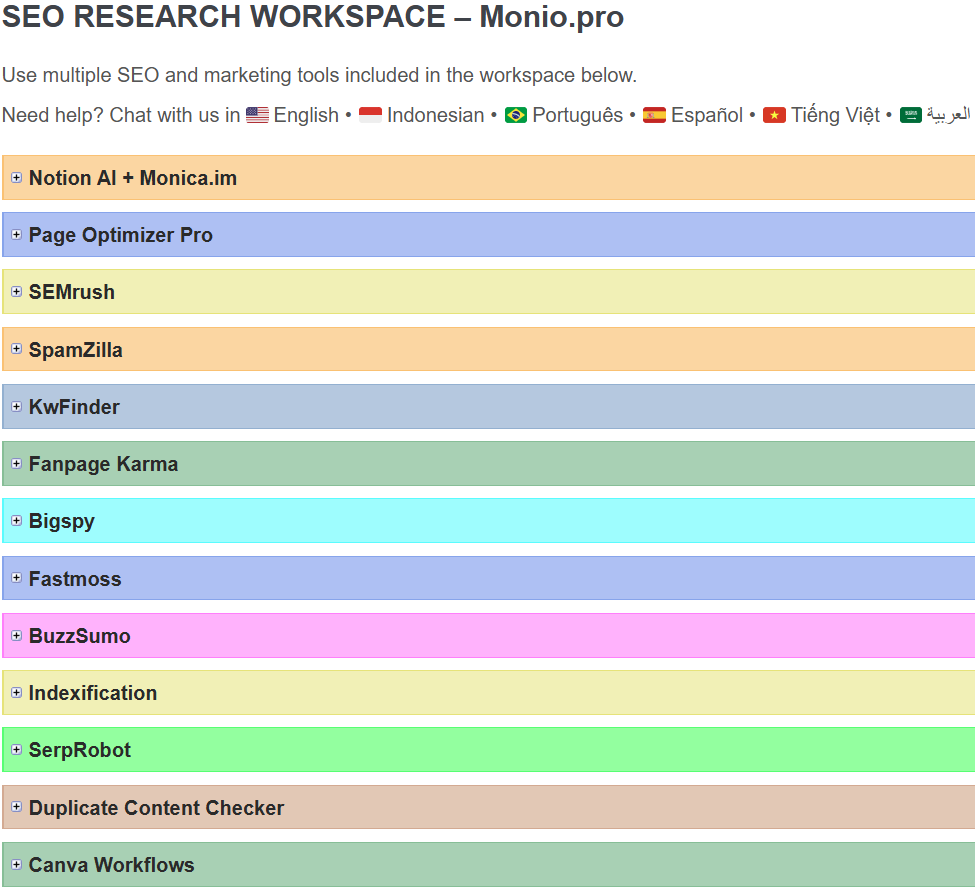The image size is (975, 889).
Task: Expand the SerpRobot section plus icon
Action: coord(17,750)
